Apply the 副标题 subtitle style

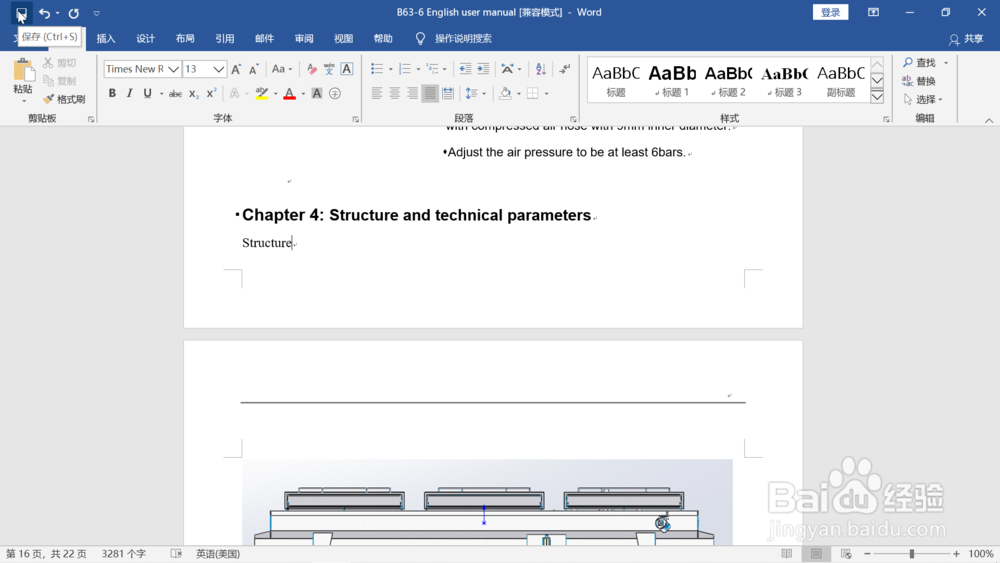click(841, 80)
